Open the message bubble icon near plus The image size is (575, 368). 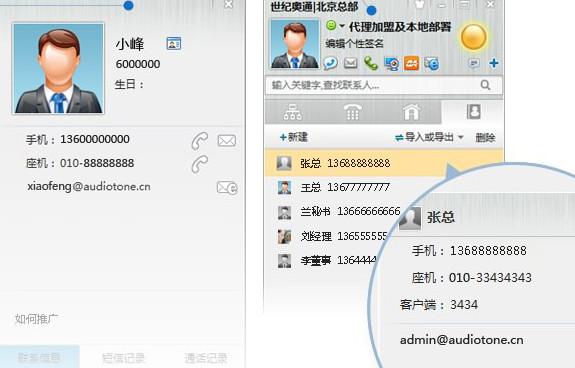click(474, 63)
